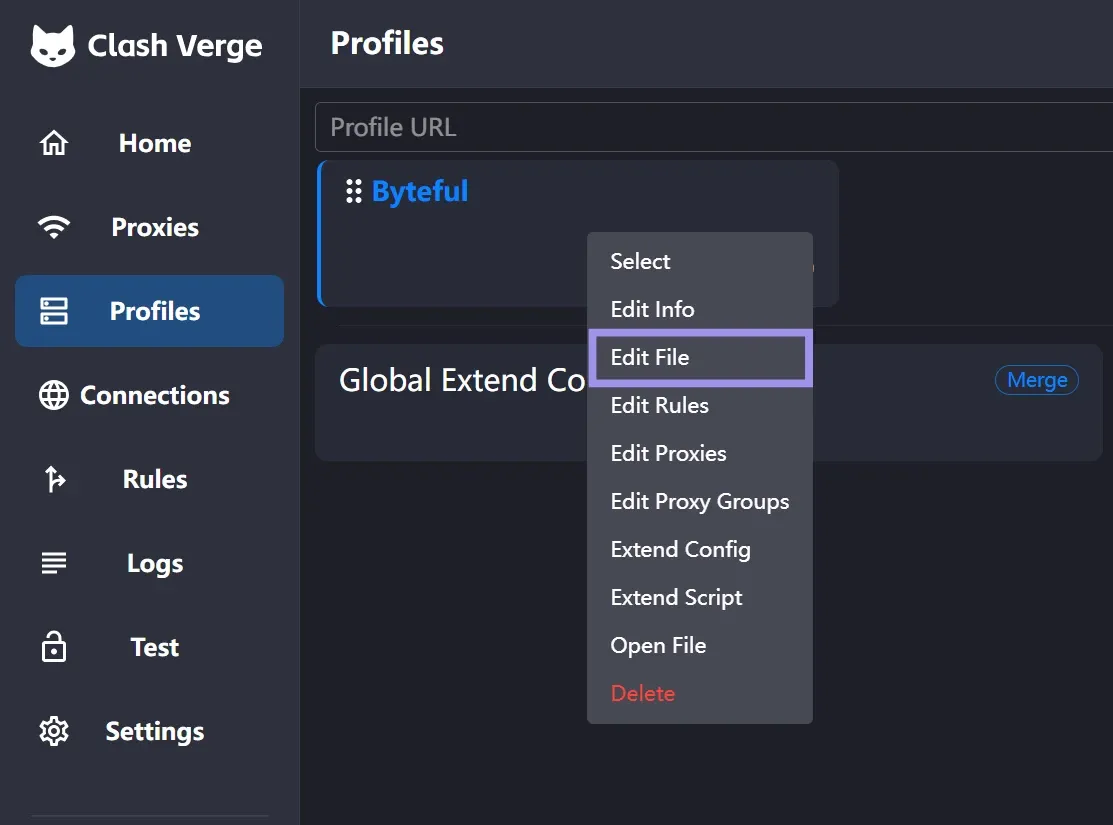
Task: Open the Settings page
Action: point(155,732)
